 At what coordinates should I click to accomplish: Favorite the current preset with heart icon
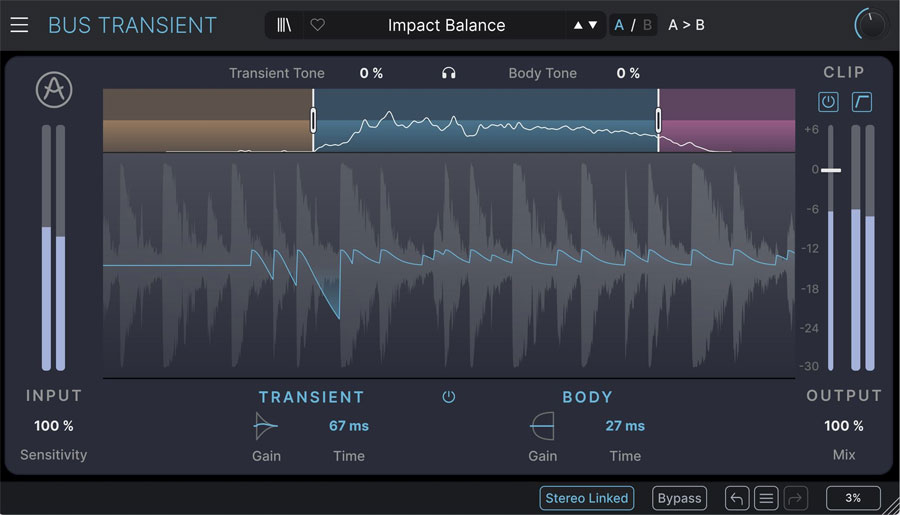(x=317, y=25)
